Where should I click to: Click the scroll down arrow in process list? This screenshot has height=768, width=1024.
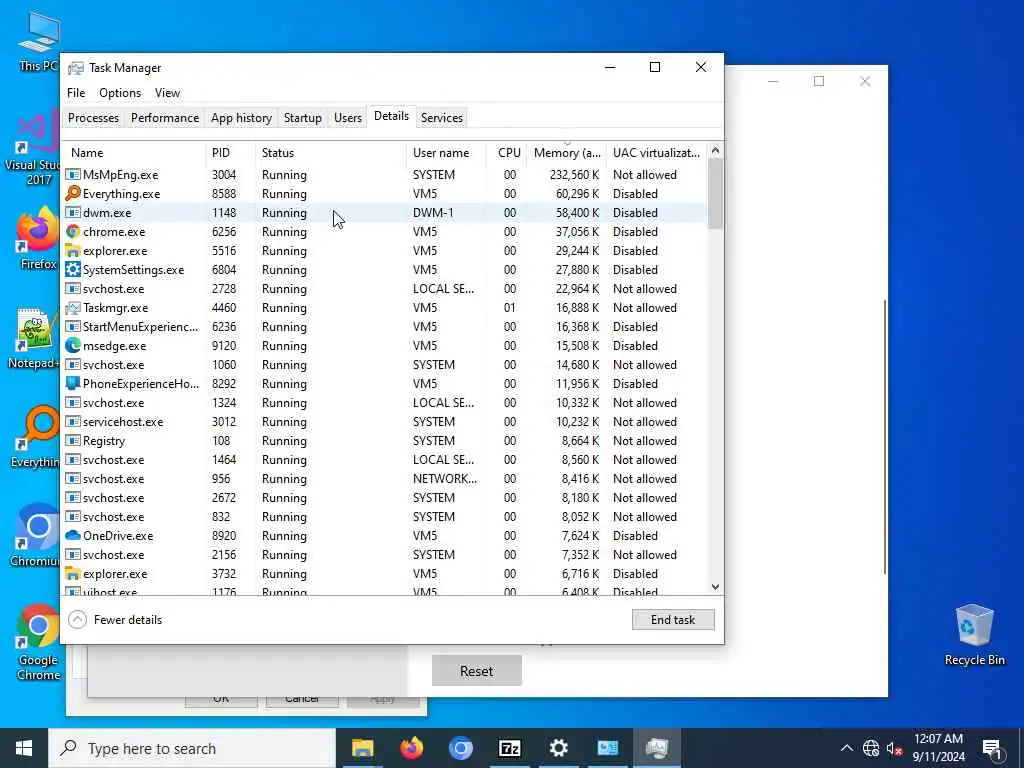pyautogui.click(x=715, y=587)
